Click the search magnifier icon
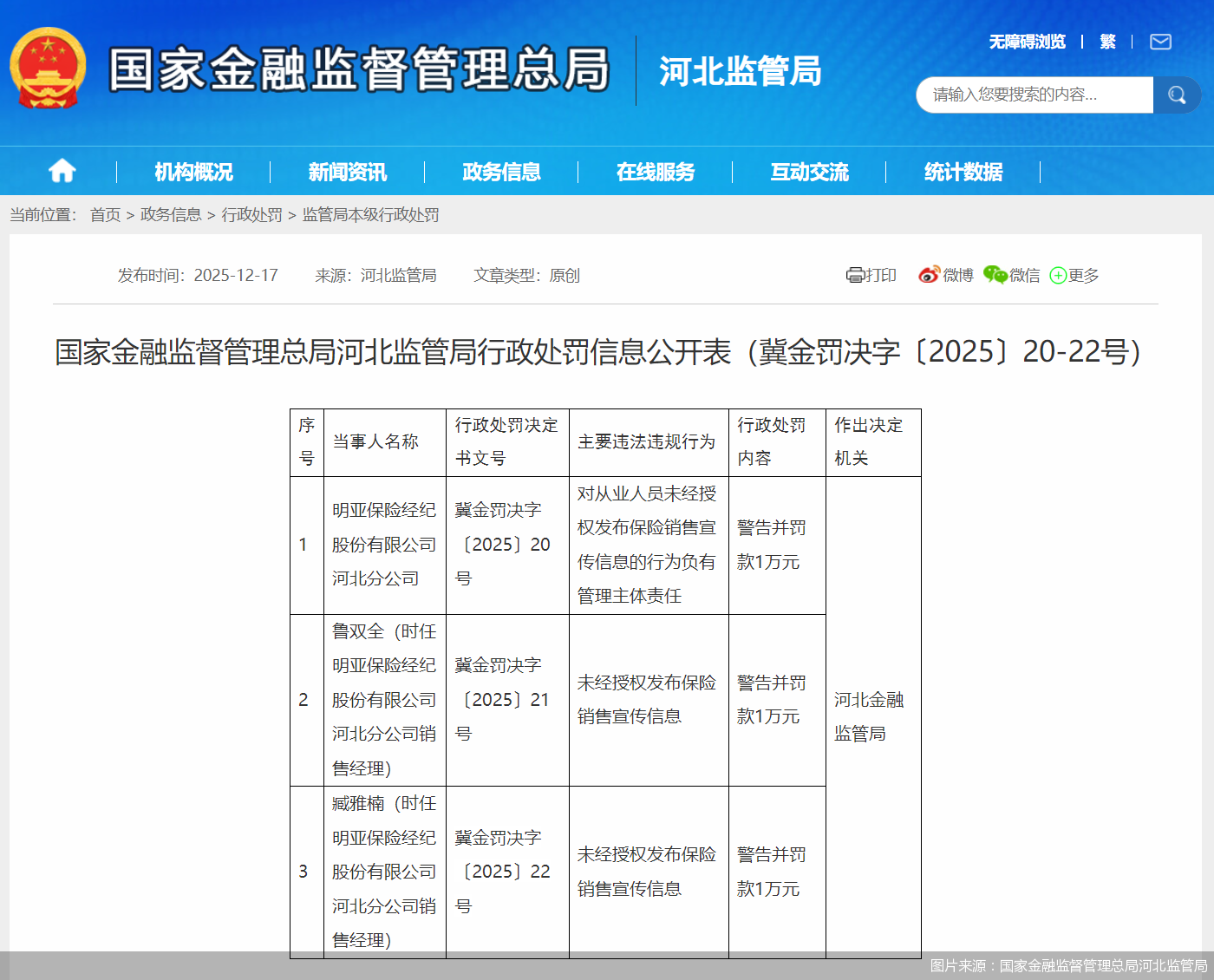 pos(1177,95)
